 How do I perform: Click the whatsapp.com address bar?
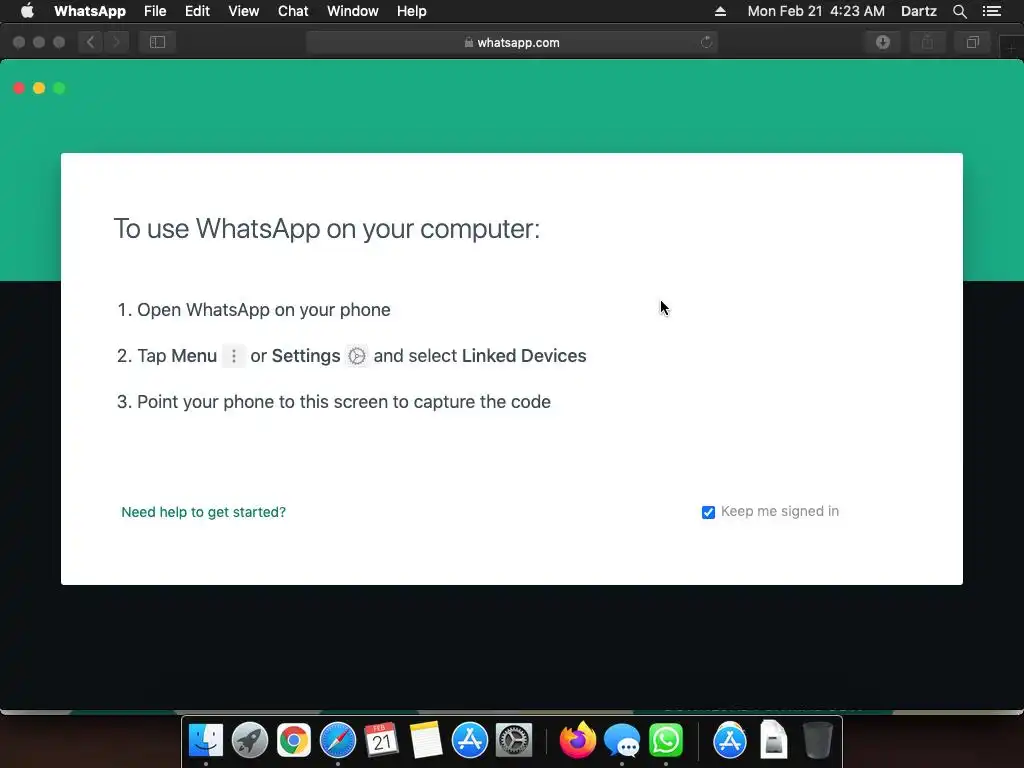point(511,42)
